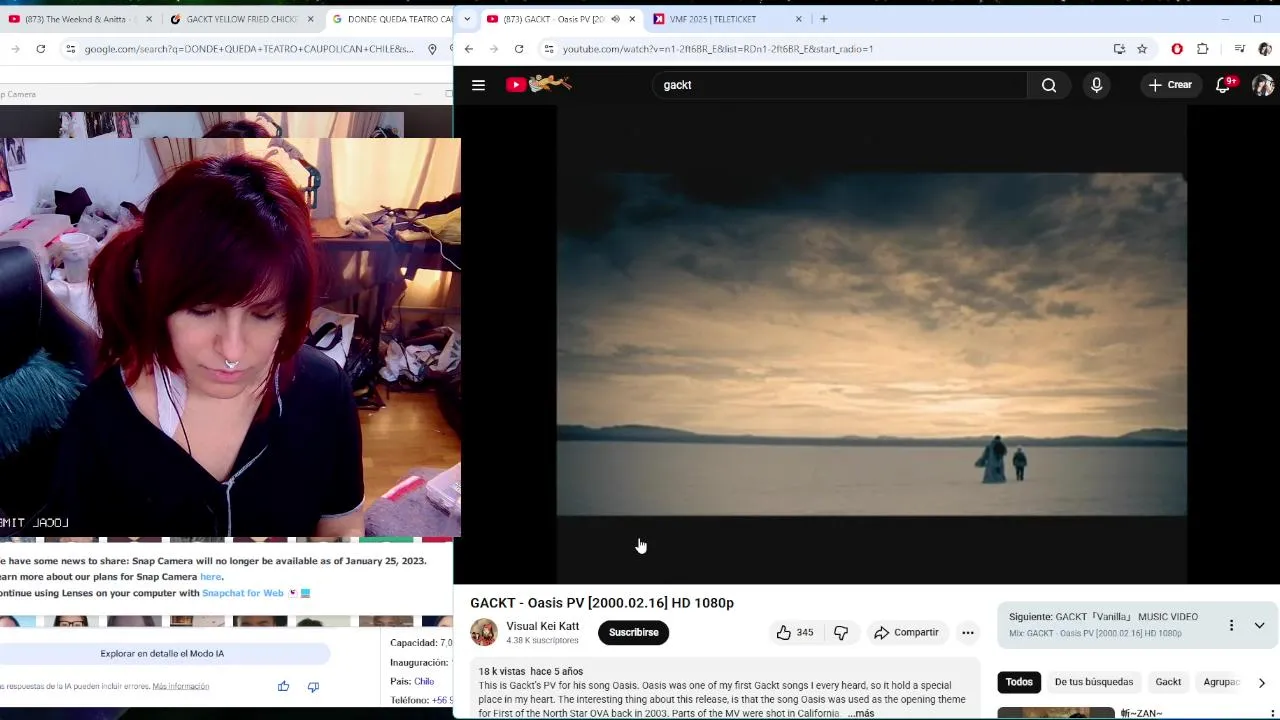This screenshot has width=1280, height=720.
Task: Bookmark this YouTube page with star
Action: pyautogui.click(x=1142, y=48)
